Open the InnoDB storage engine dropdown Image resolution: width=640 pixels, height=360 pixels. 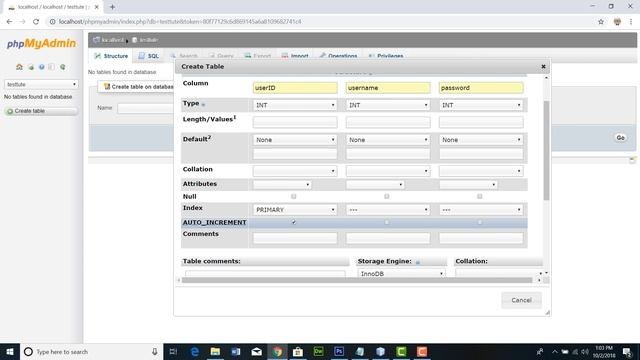401,273
